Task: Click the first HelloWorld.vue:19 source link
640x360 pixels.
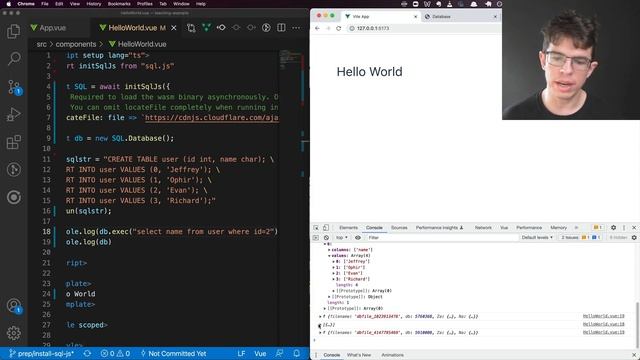Action: pyautogui.click(x=603, y=316)
